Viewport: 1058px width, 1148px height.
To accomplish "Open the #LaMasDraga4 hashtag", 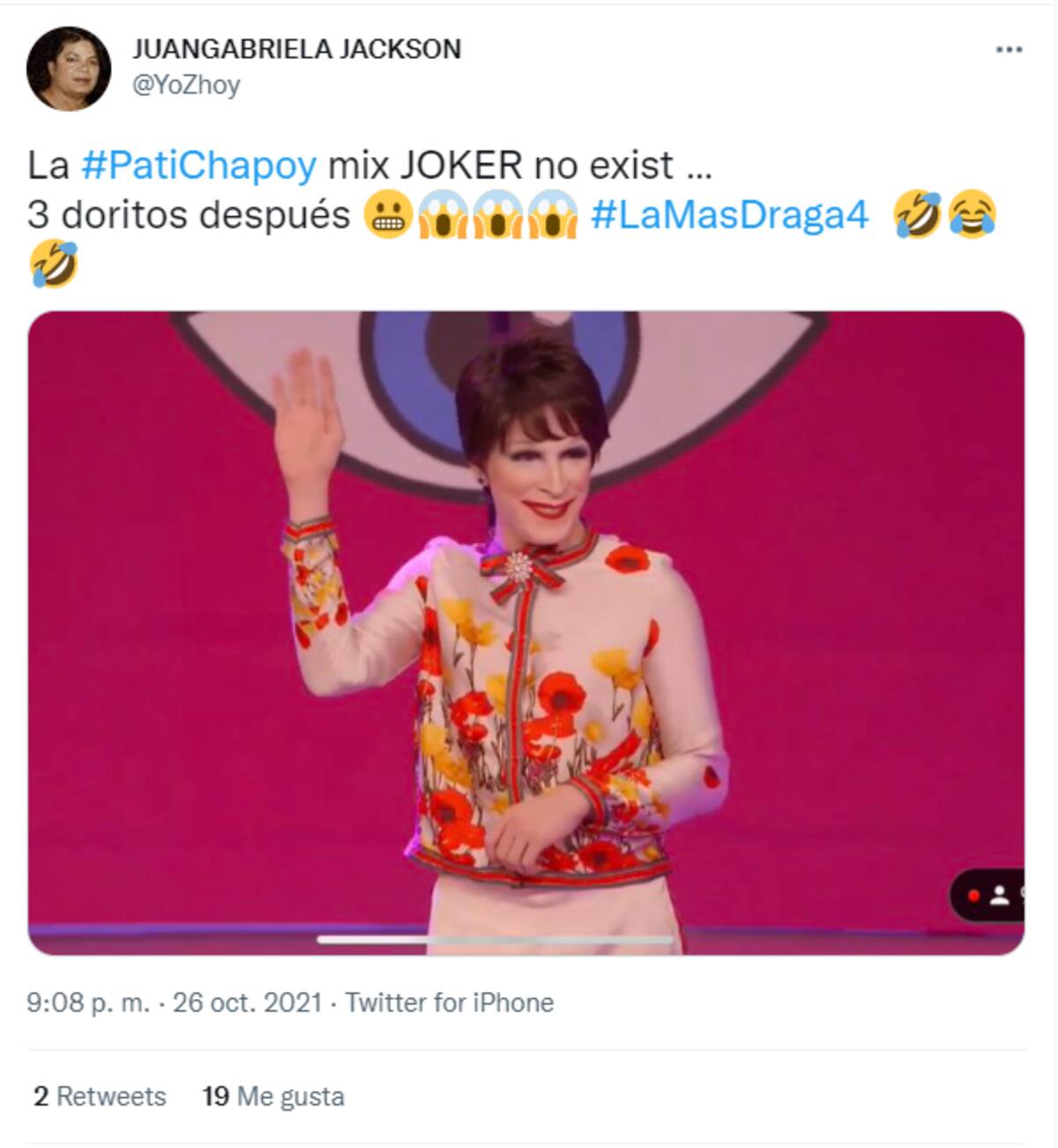I will [x=729, y=214].
